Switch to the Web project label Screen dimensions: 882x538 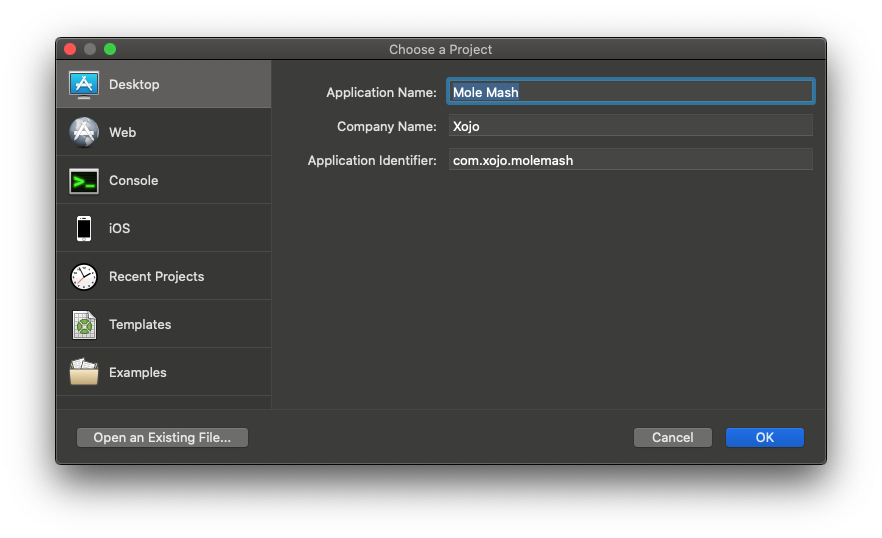click(x=123, y=132)
